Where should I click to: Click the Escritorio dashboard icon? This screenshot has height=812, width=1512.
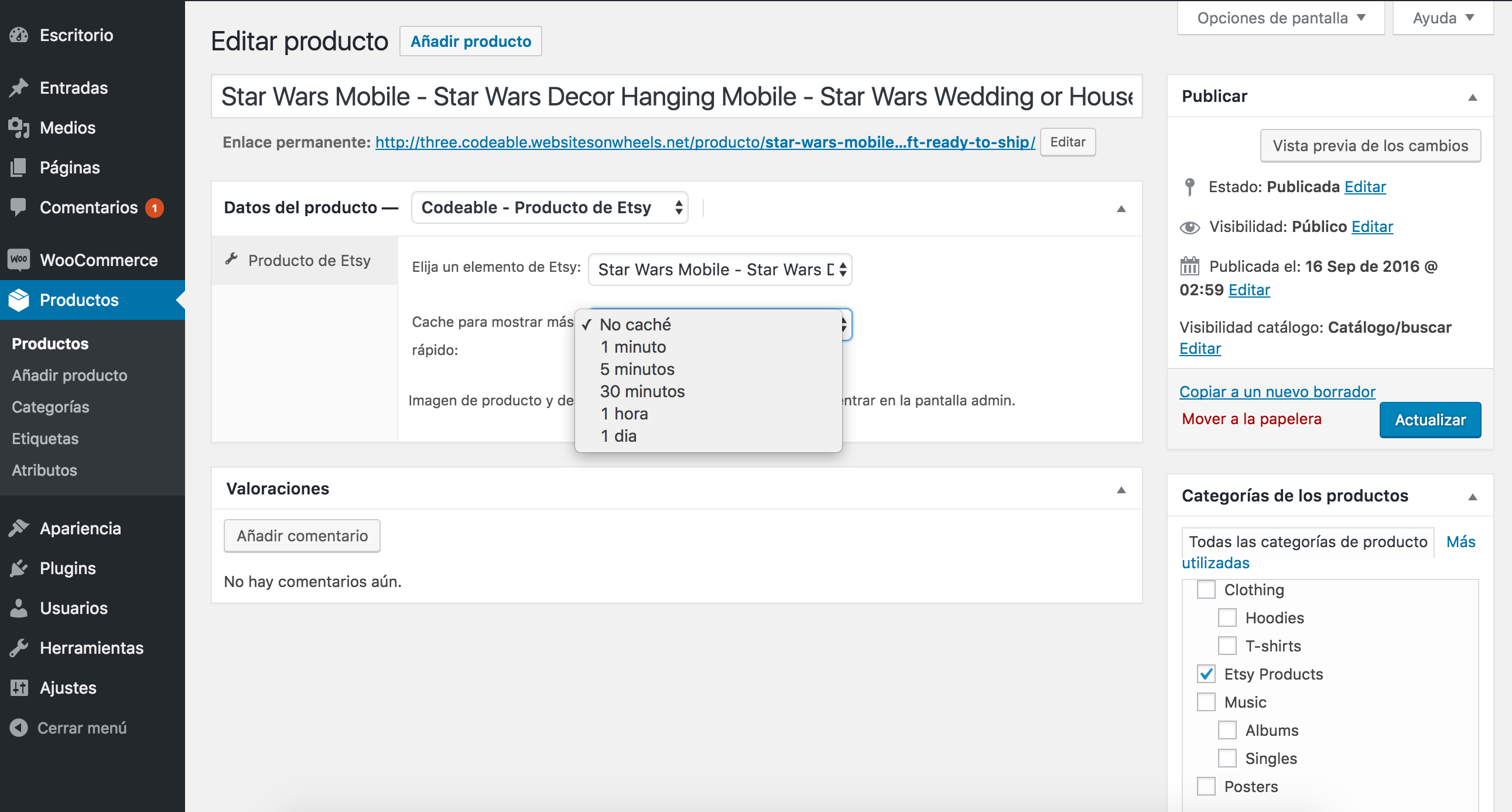(19, 35)
